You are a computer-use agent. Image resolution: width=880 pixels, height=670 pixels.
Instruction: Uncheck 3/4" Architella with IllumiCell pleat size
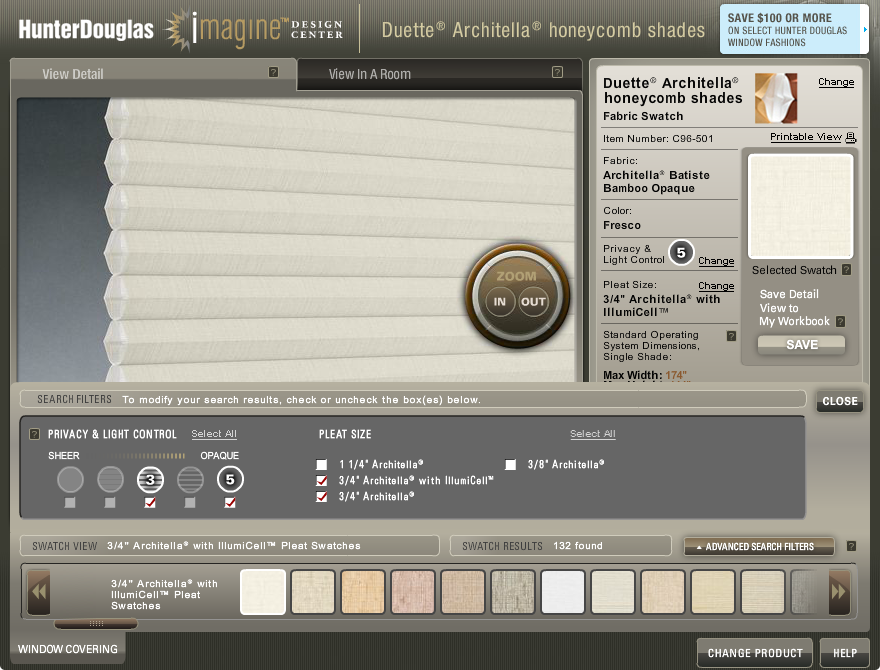pyautogui.click(x=322, y=481)
